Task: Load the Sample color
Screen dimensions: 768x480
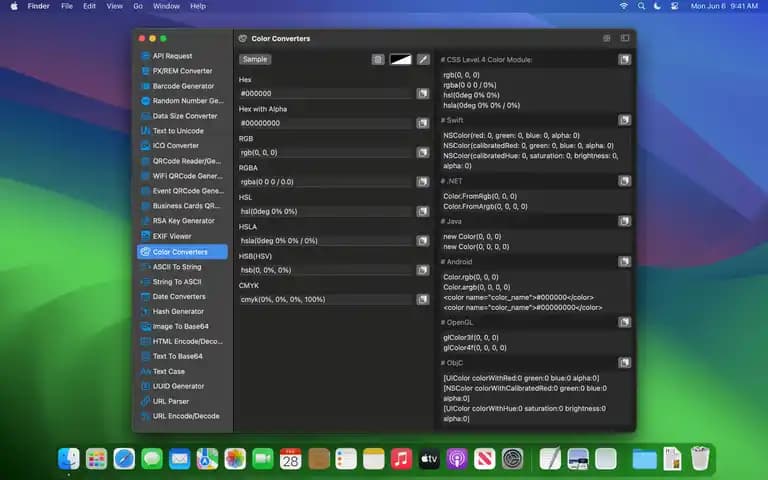Action: tap(255, 59)
